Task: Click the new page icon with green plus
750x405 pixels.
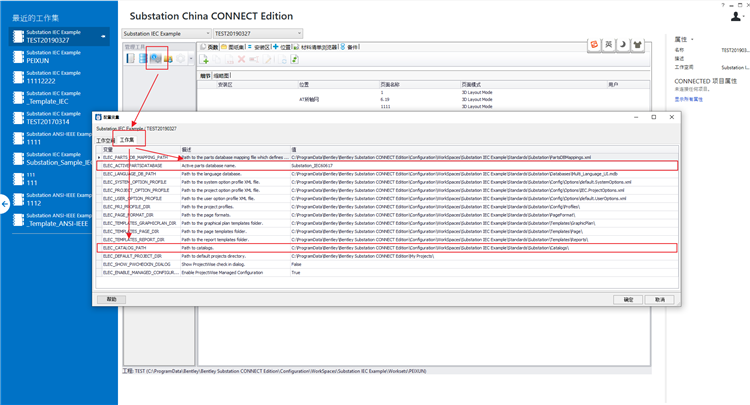Action: click(x=204, y=59)
